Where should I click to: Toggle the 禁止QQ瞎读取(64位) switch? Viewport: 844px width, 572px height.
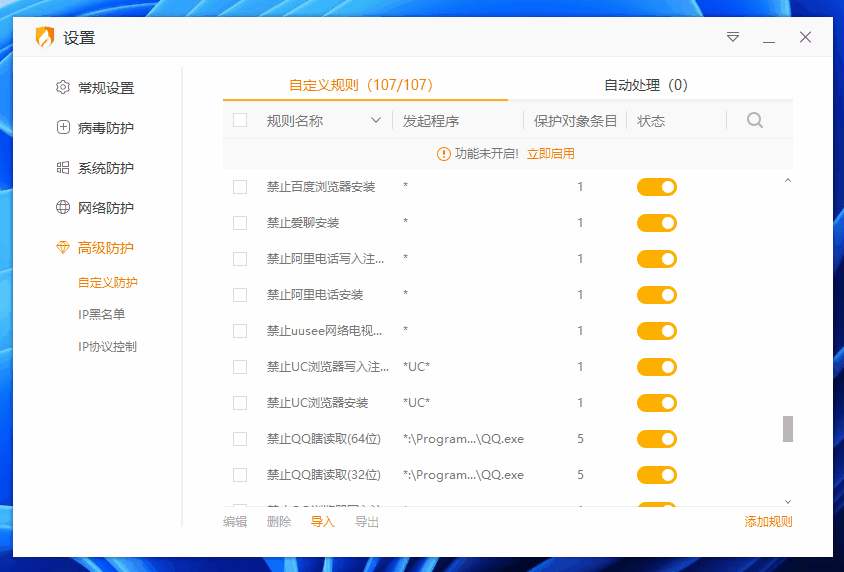click(657, 439)
